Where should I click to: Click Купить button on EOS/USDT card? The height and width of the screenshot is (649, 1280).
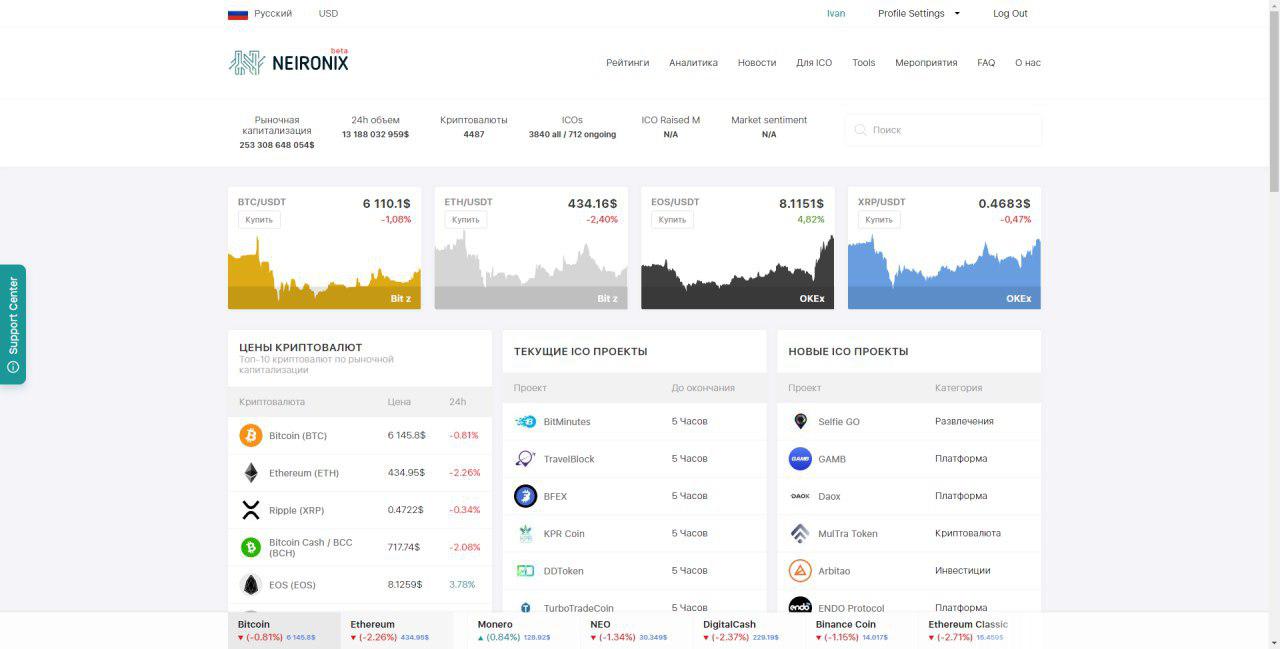pyautogui.click(x=672, y=220)
